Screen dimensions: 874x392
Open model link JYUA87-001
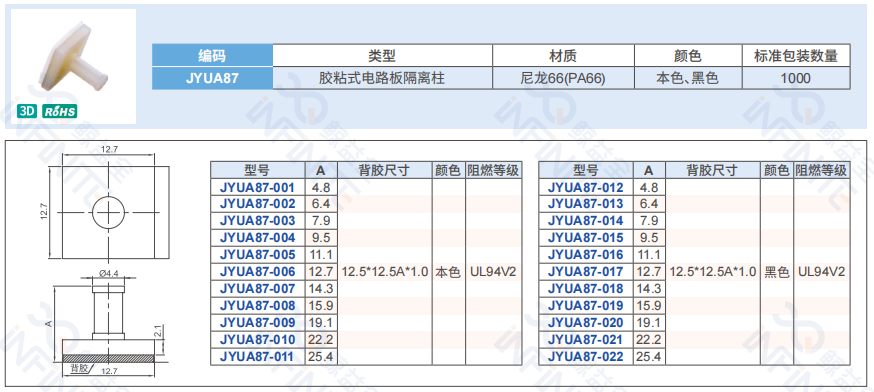point(258,187)
